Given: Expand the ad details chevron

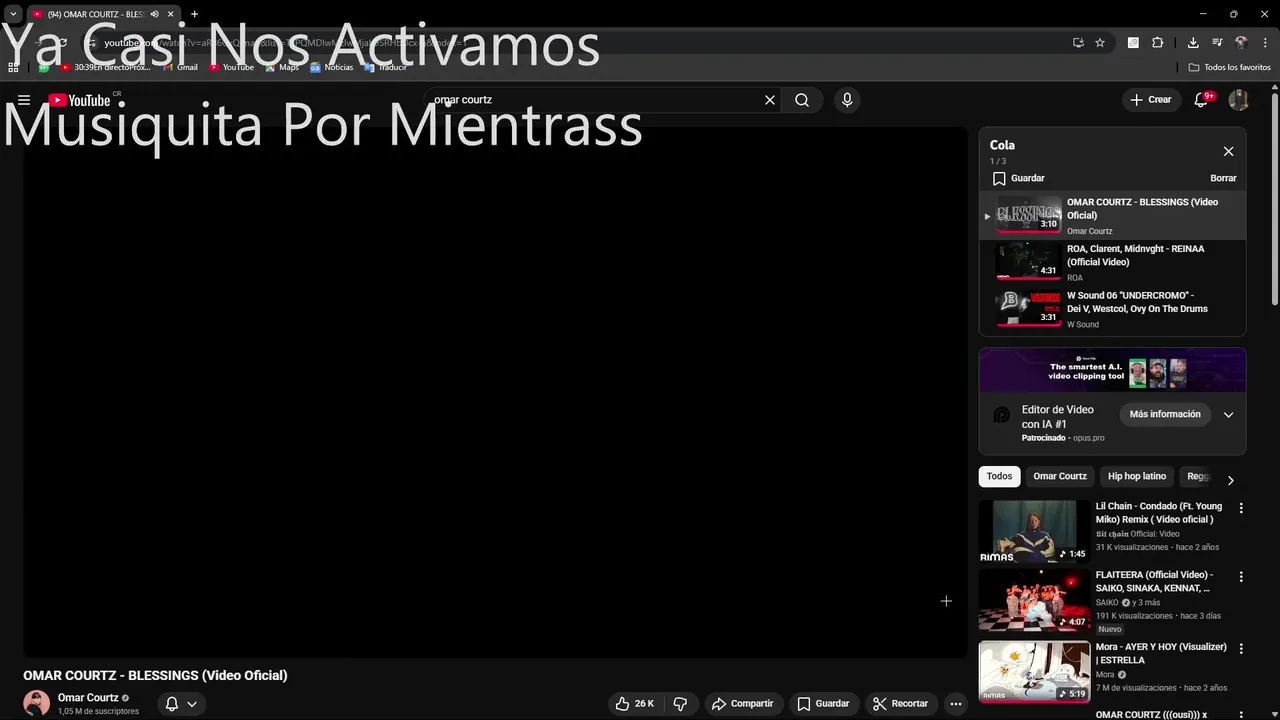Looking at the screenshot, I should 1228,415.
